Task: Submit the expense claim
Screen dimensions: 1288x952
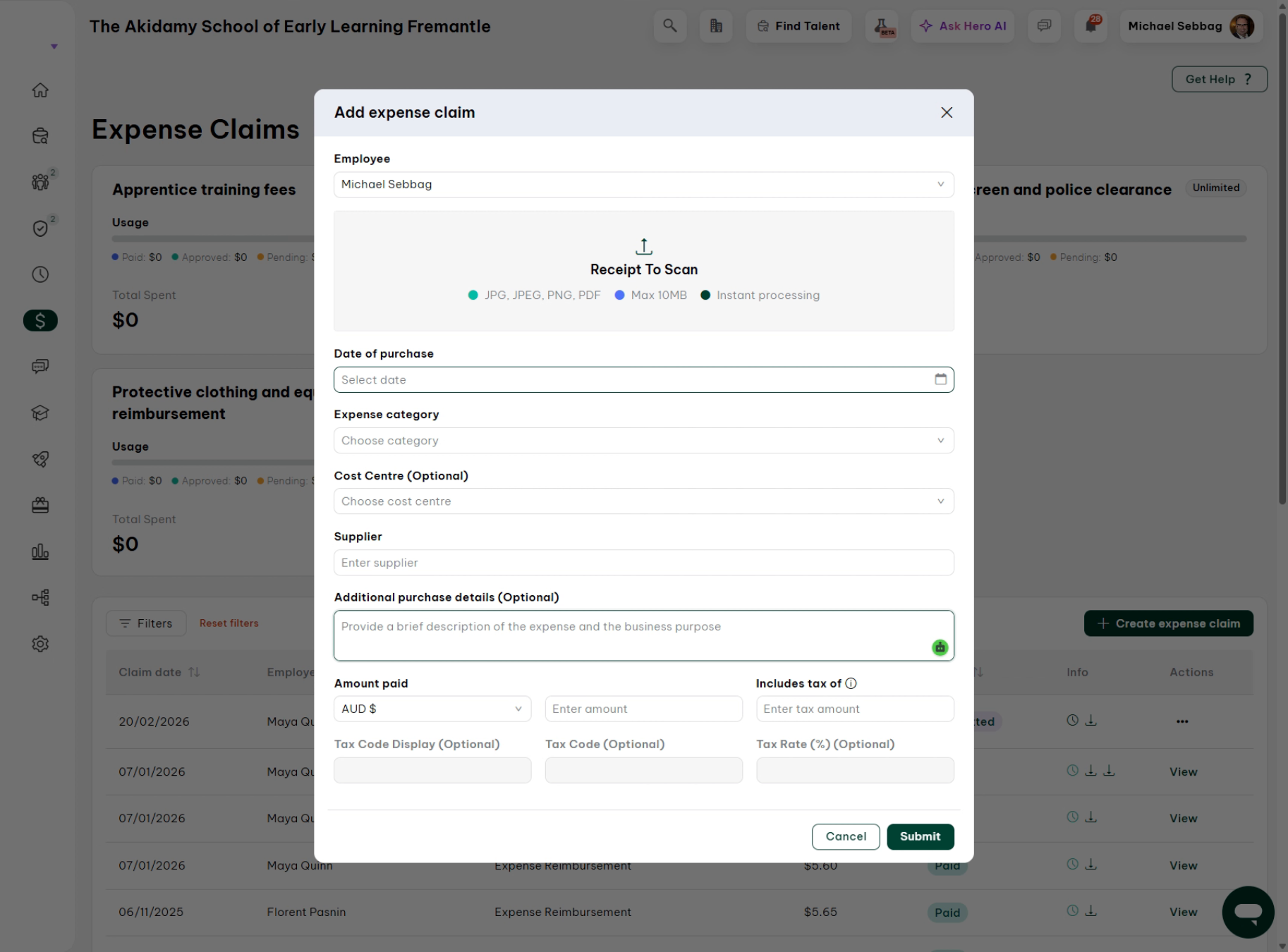Action: (921, 836)
